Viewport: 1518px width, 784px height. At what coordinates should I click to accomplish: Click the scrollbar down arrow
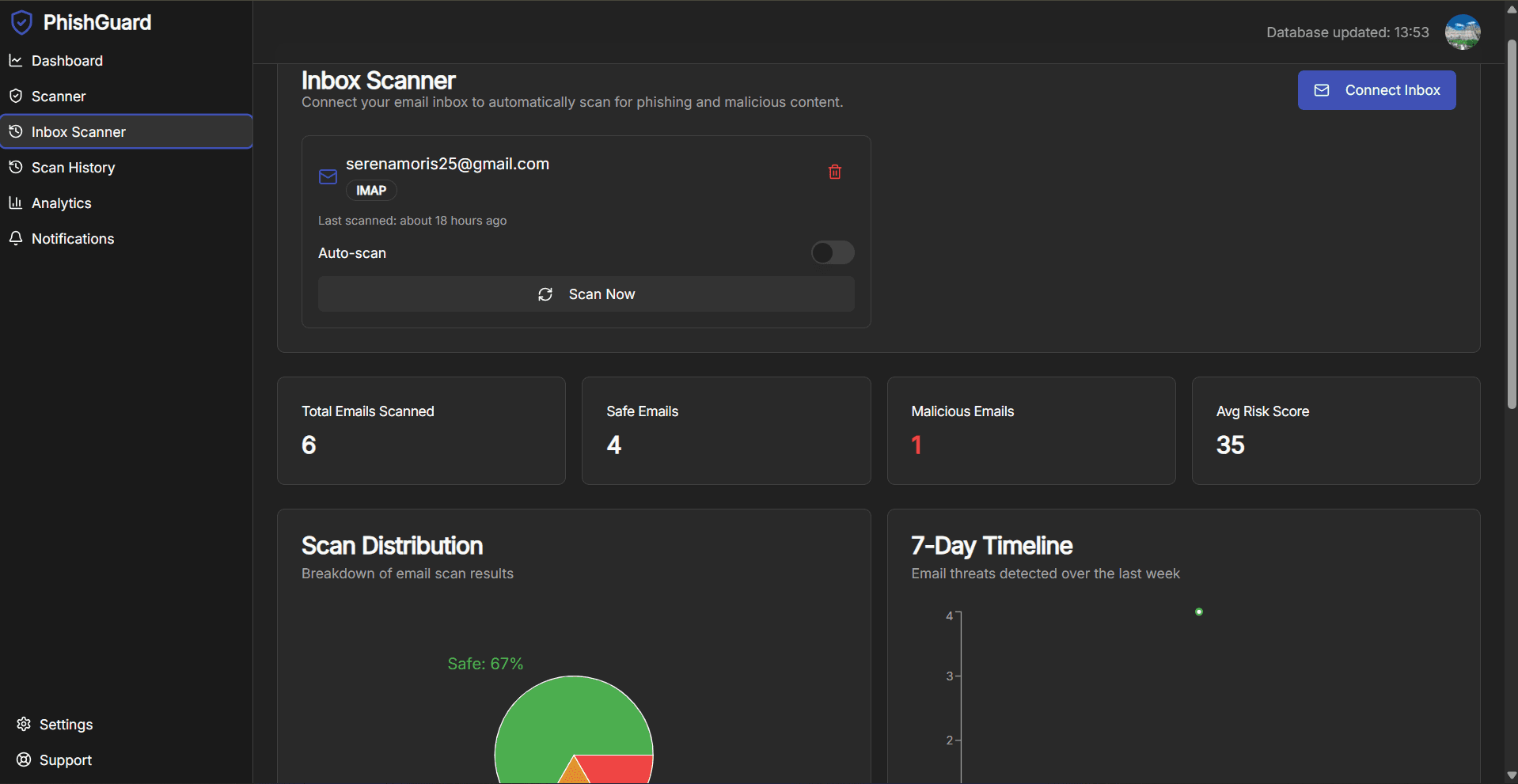(1511, 775)
